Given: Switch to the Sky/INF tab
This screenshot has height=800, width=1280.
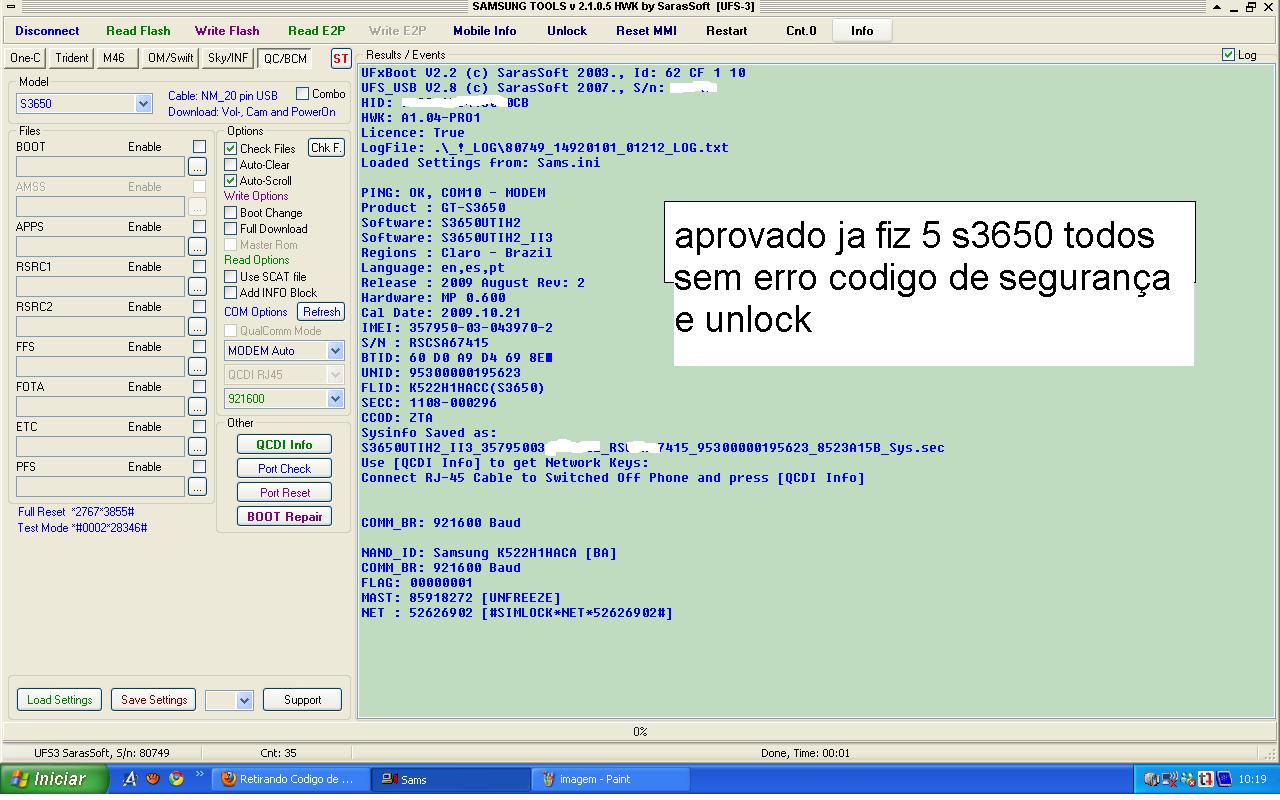Looking at the screenshot, I should [228, 58].
